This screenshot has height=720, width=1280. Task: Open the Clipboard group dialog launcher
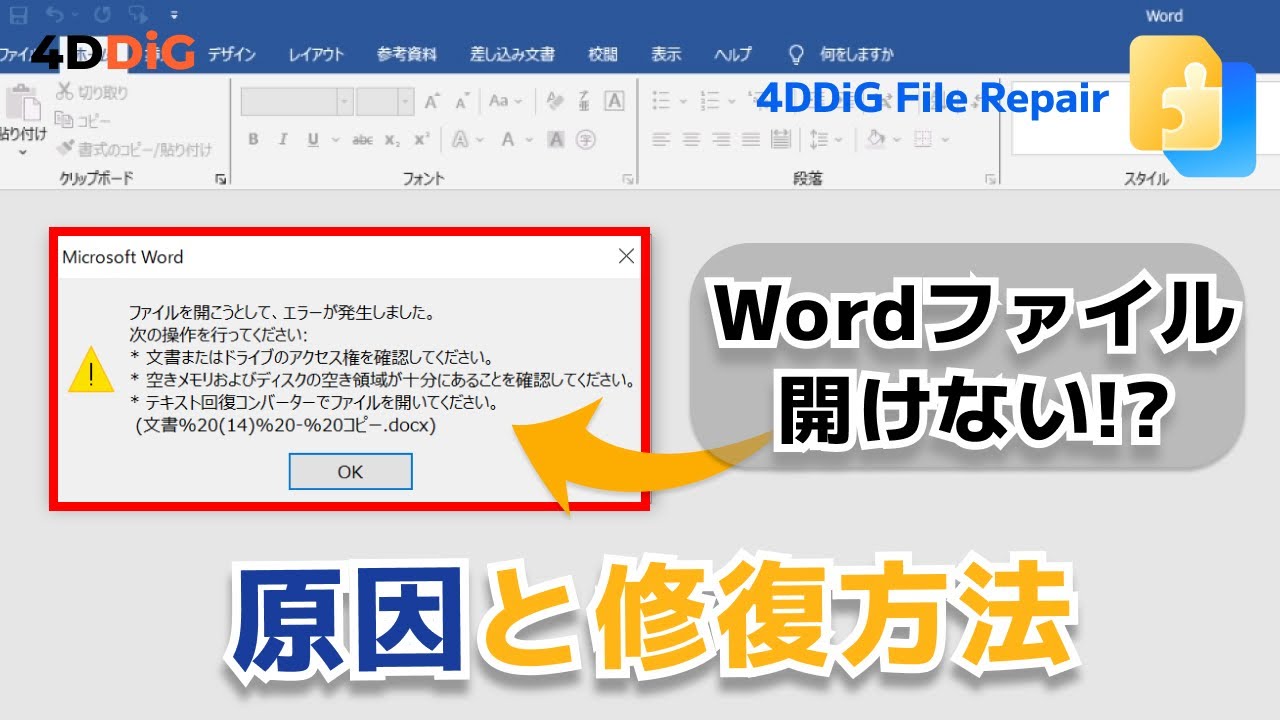pyautogui.click(x=221, y=180)
